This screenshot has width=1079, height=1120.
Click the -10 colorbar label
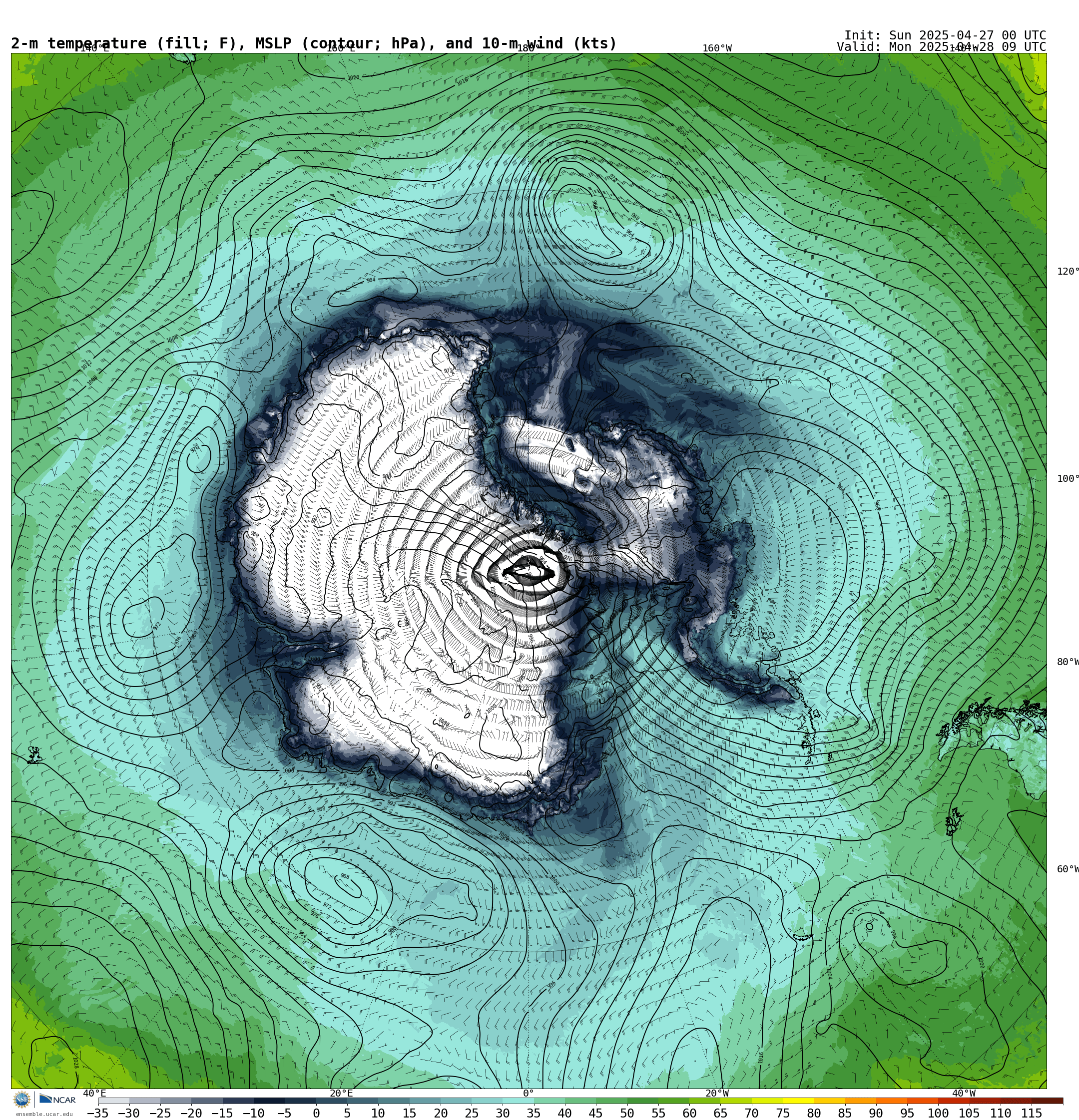click(x=253, y=1113)
